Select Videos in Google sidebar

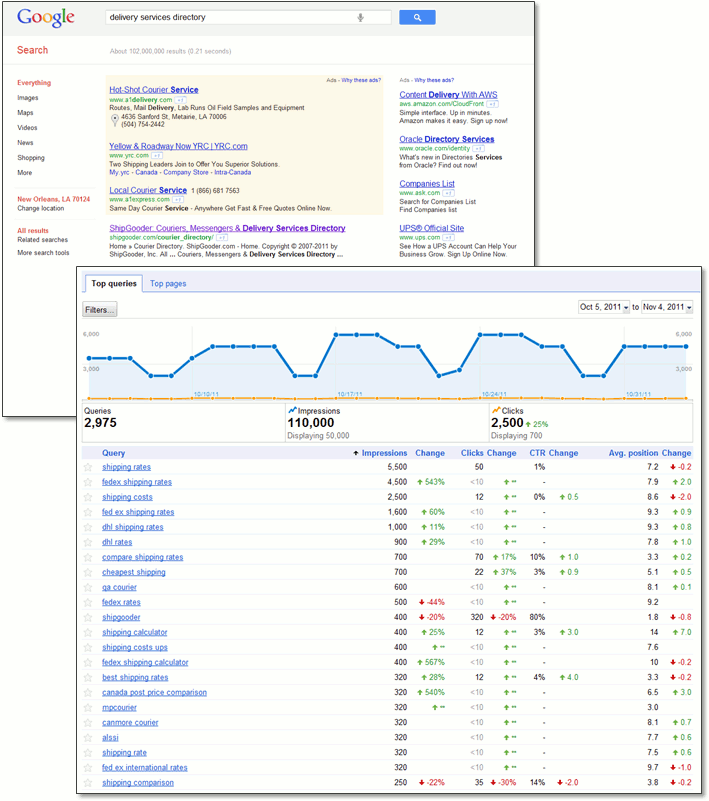pyautogui.click(x=27, y=128)
